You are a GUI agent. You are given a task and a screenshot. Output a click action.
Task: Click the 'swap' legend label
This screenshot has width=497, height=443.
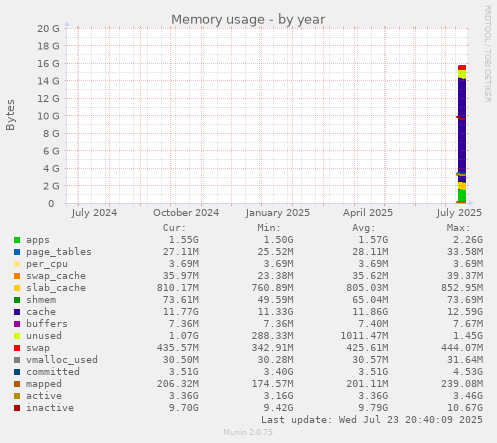click(x=38, y=348)
